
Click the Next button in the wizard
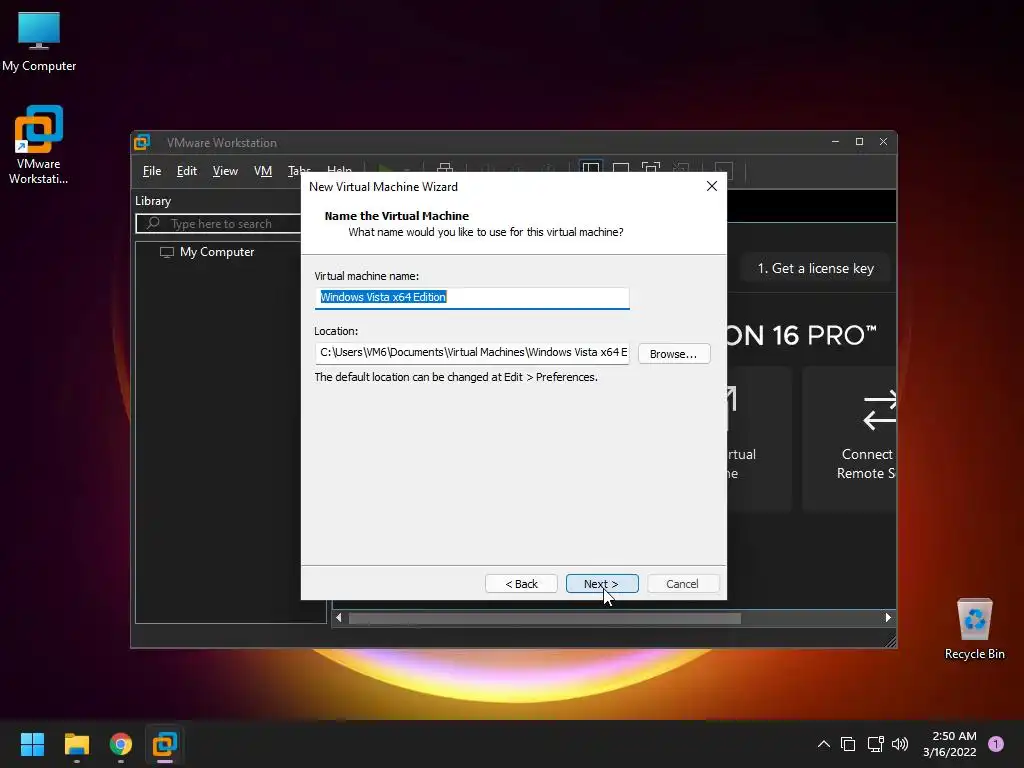[601, 583]
